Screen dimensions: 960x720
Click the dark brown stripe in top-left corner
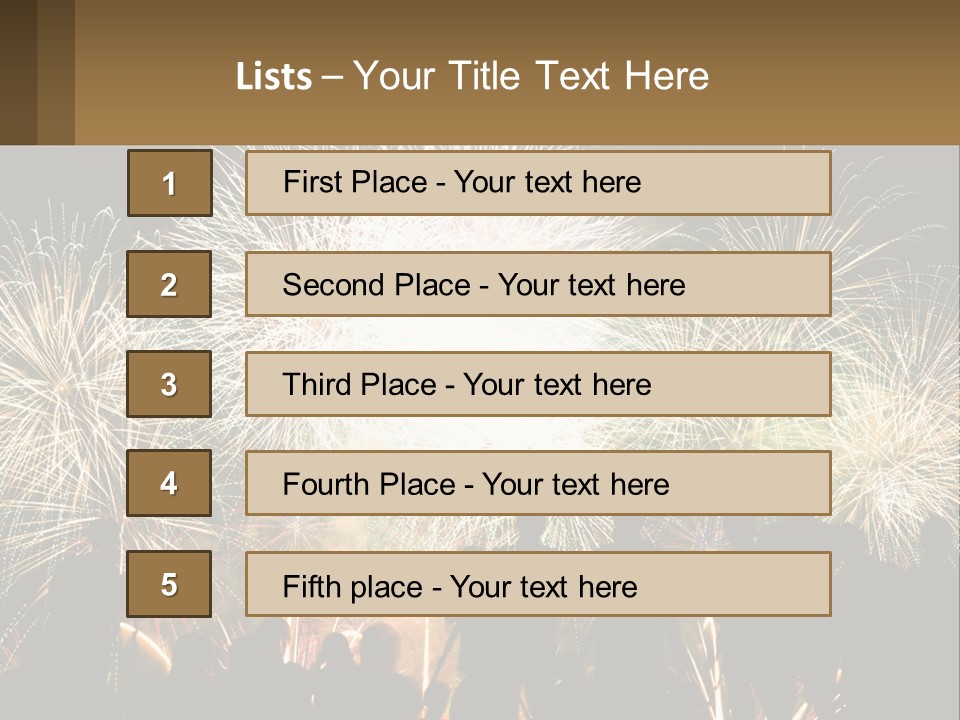18,72
